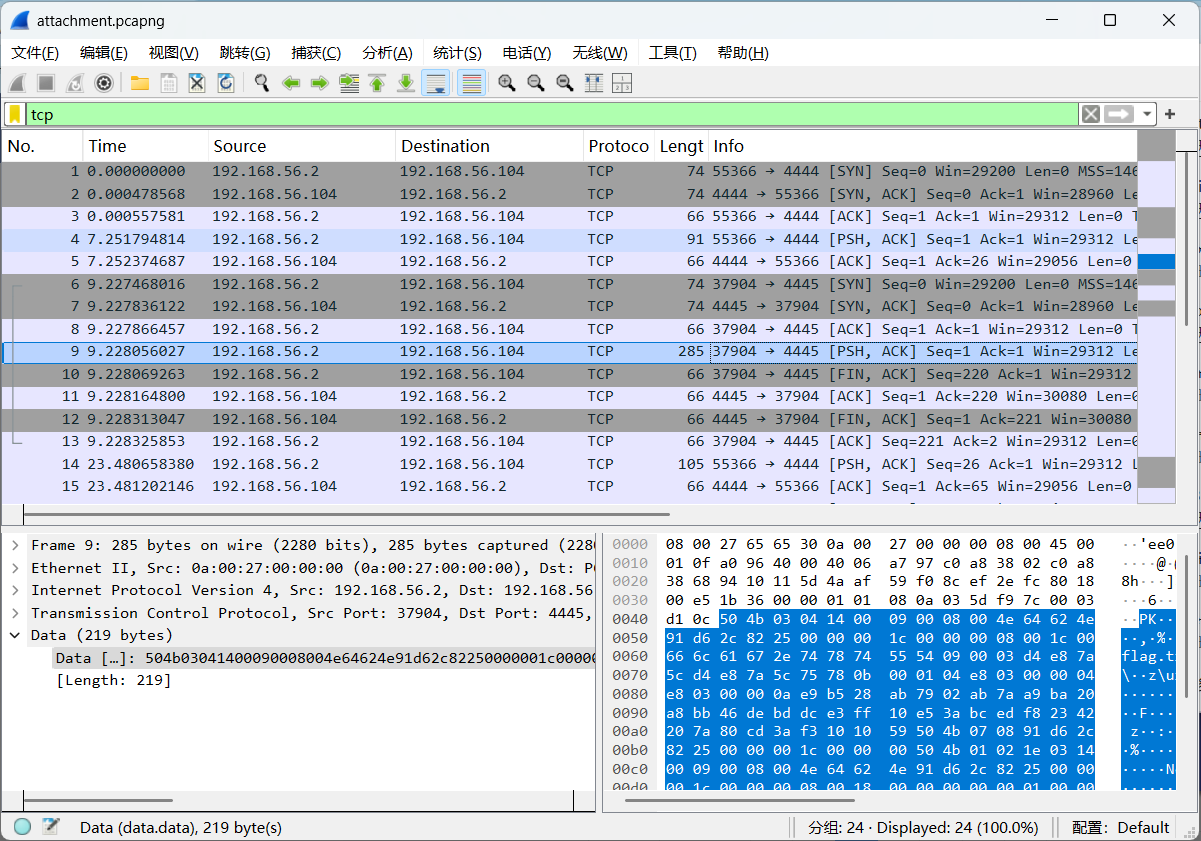
Task: Click the reset layout panes icon
Action: click(x=622, y=83)
